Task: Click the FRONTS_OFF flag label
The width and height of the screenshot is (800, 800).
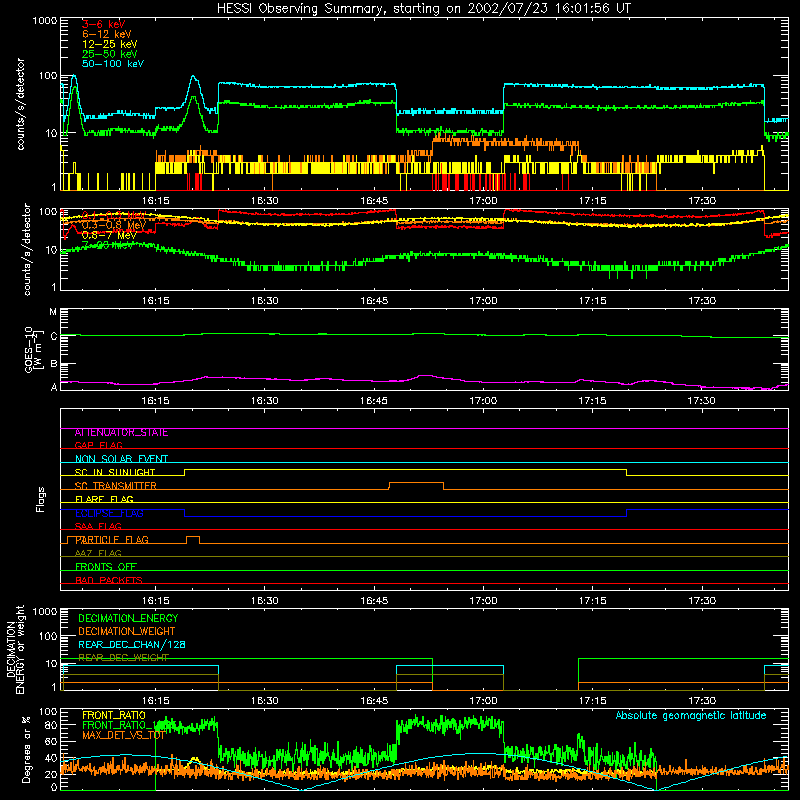Action: (106, 567)
